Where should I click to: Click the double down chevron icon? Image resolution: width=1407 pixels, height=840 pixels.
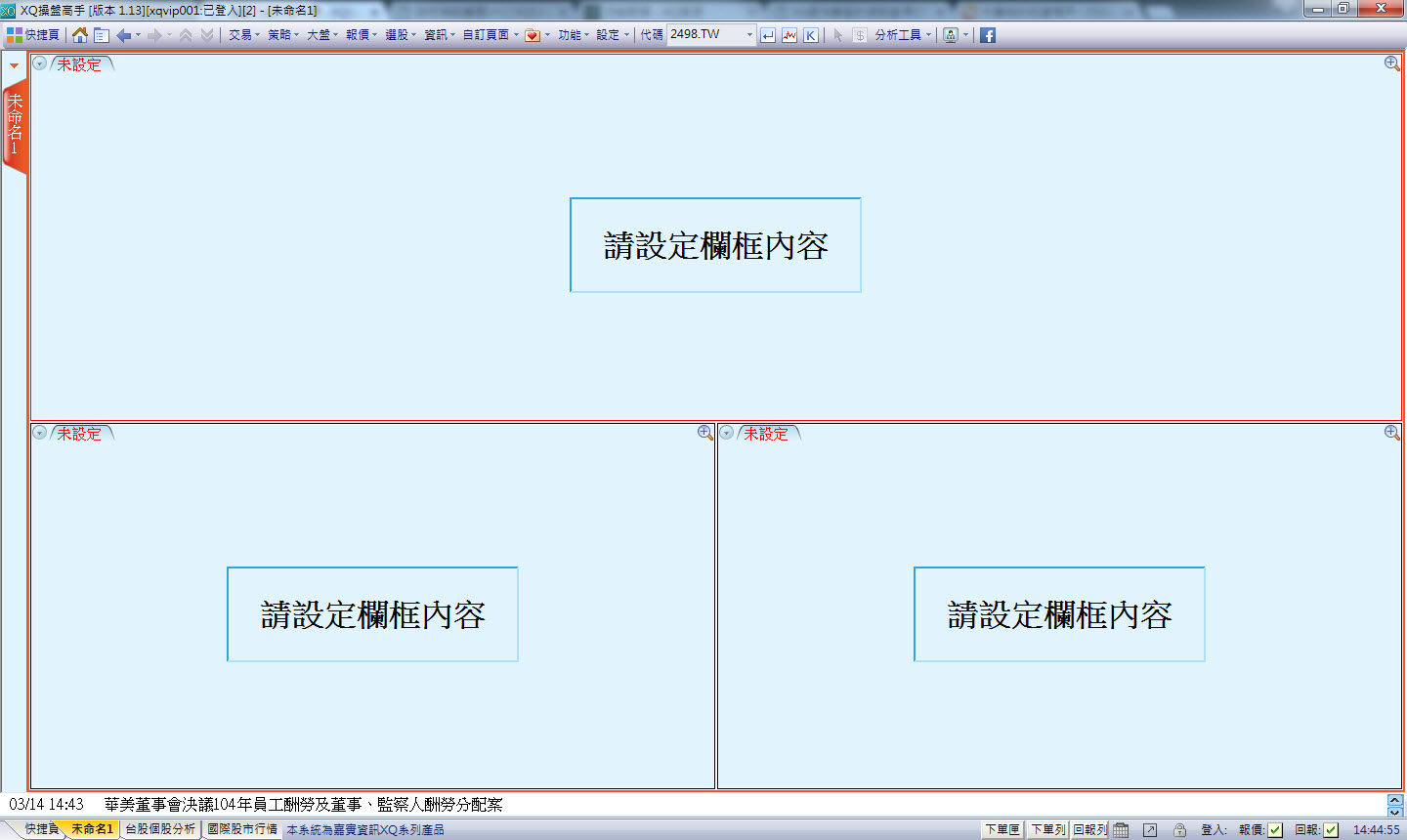[206, 35]
